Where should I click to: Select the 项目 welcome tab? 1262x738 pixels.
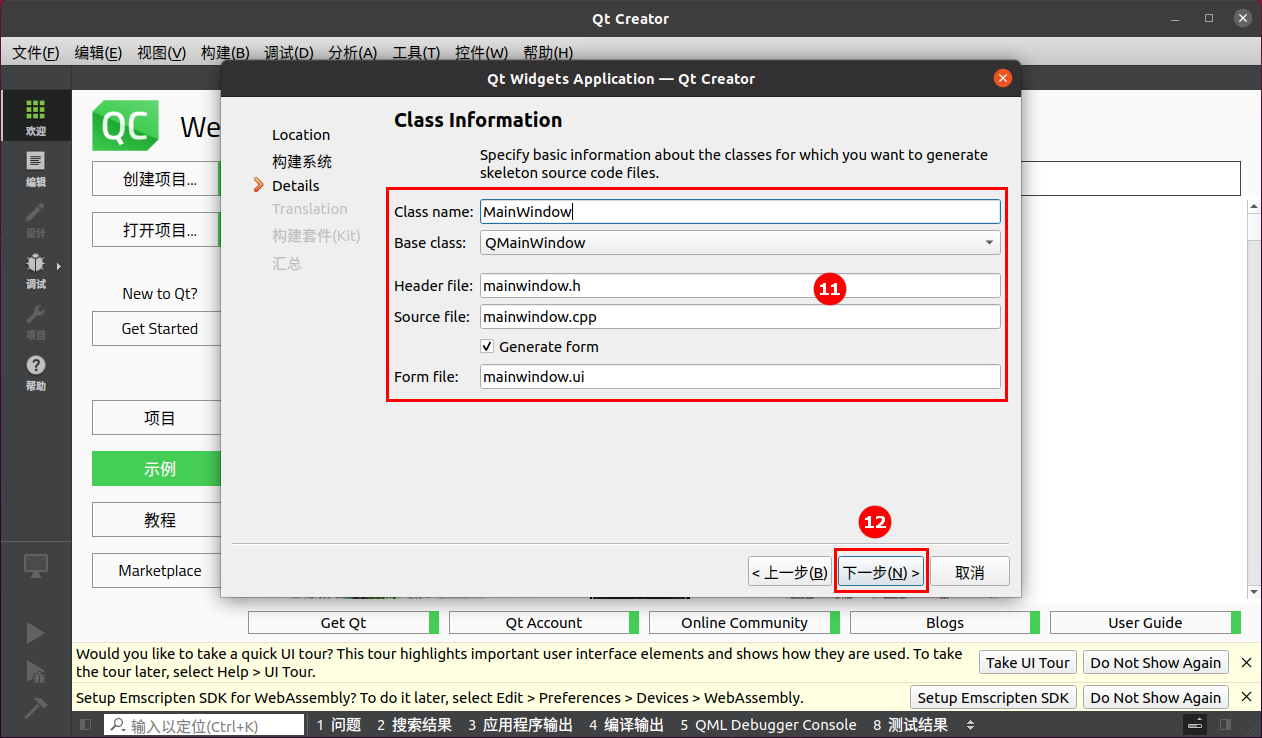[x=159, y=418]
